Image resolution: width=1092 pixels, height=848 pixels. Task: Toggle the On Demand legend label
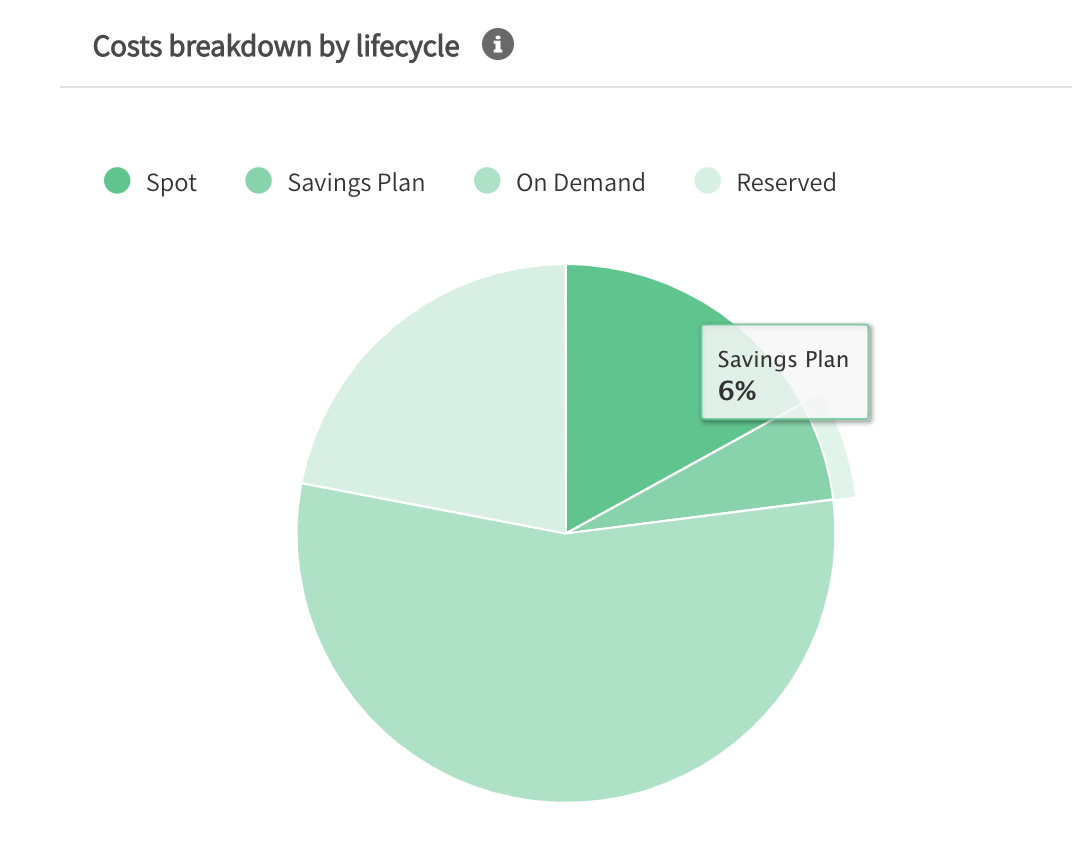point(580,183)
